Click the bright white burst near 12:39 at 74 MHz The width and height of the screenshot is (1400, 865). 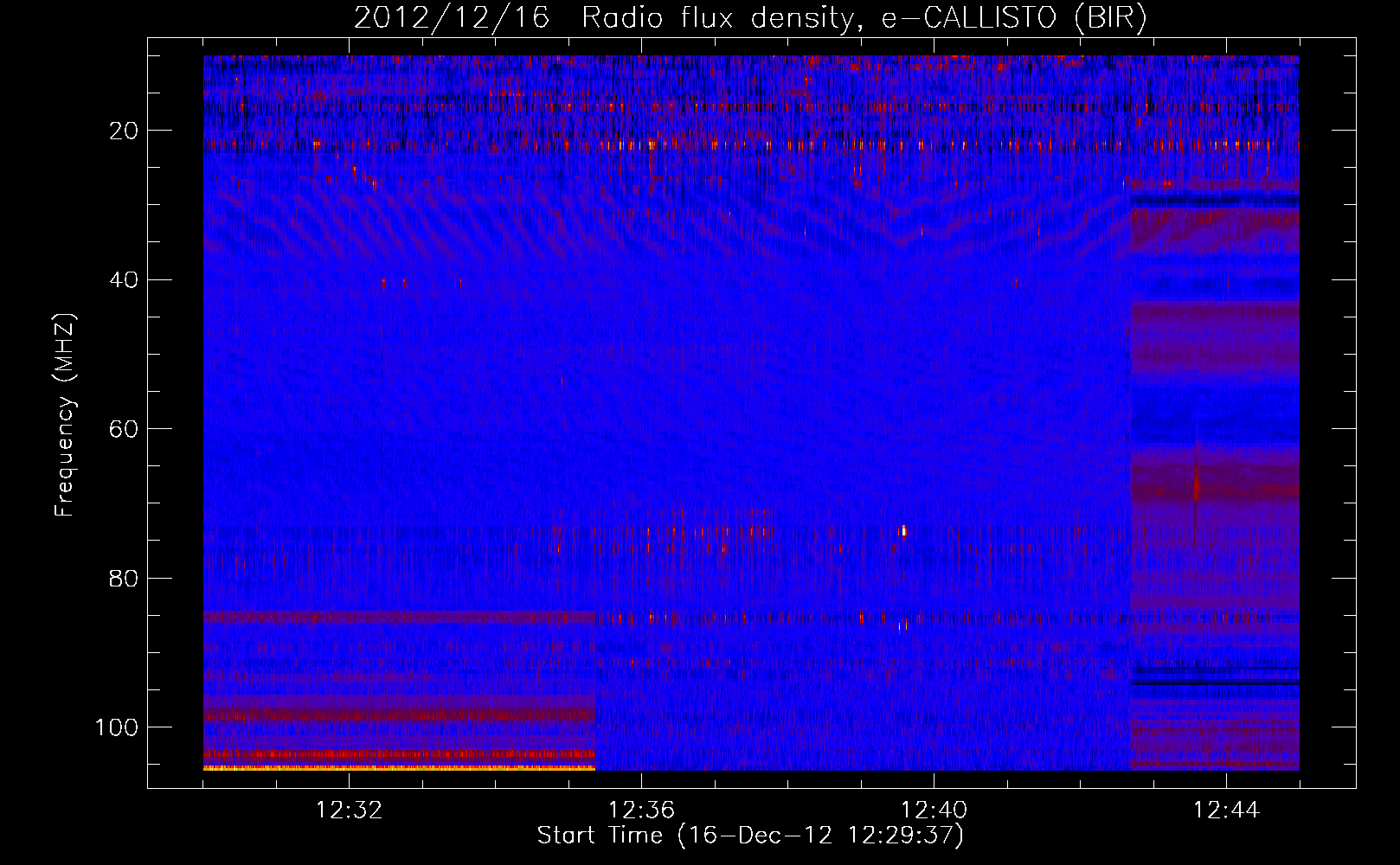click(903, 530)
